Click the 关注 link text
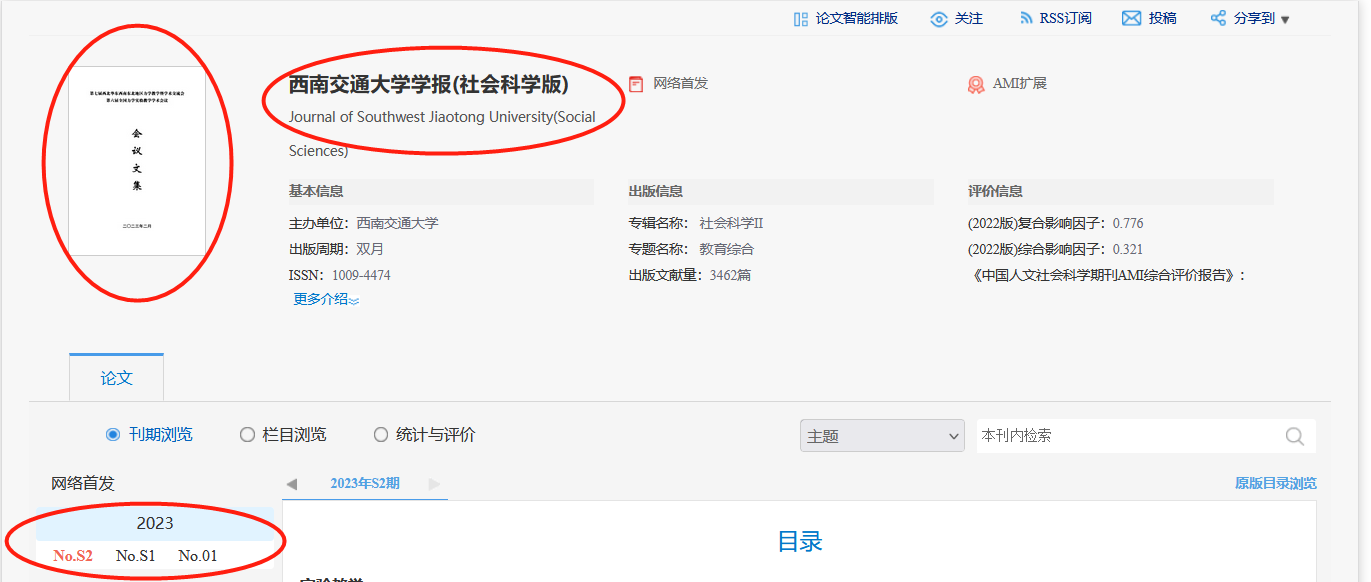 (969, 19)
